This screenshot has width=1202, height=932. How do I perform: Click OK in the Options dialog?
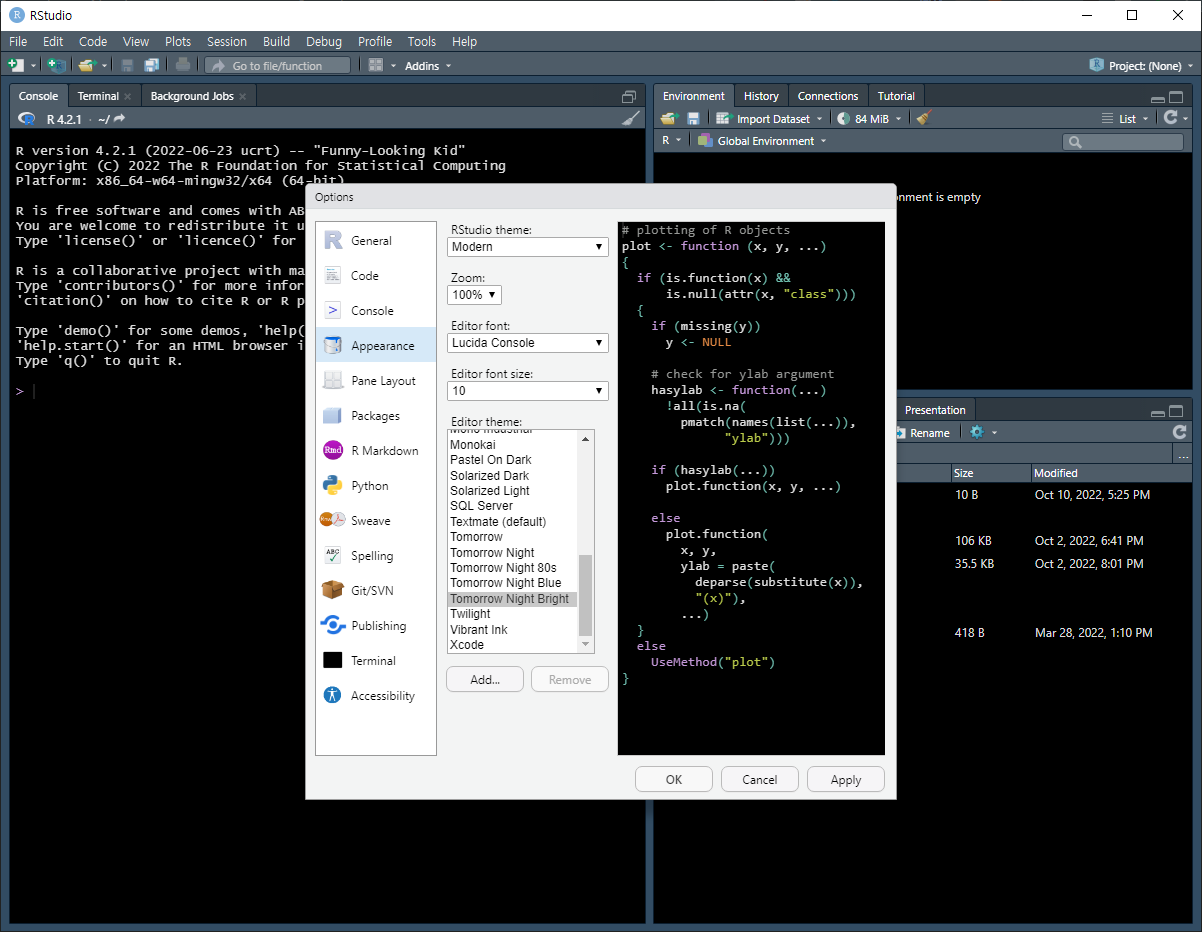pyautogui.click(x=674, y=779)
